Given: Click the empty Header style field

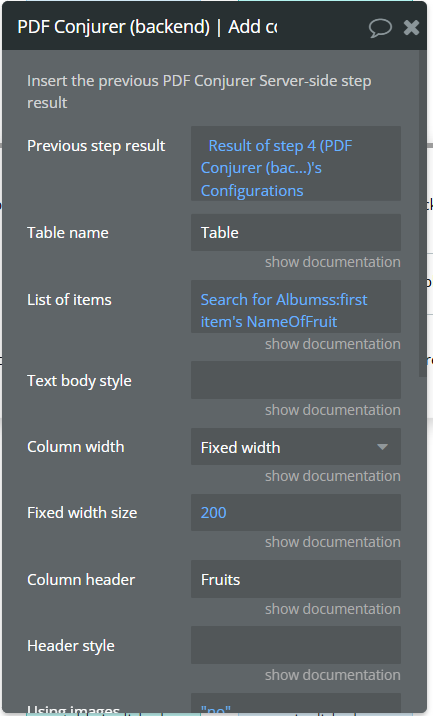Looking at the screenshot, I should (296, 645).
